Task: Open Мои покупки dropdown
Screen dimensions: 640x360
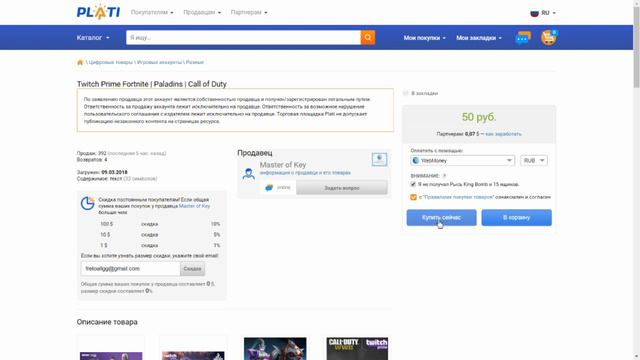Action: click(x=424, y=38)
